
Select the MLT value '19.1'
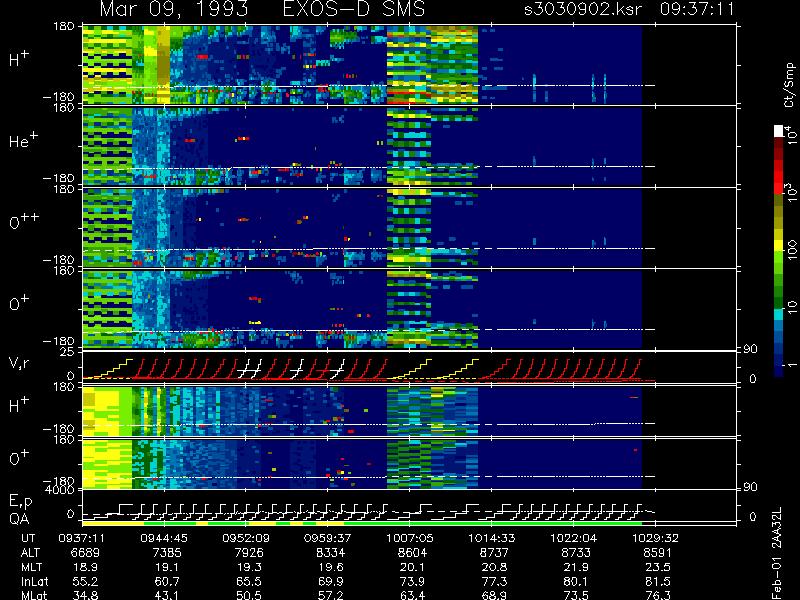point(167,567)
